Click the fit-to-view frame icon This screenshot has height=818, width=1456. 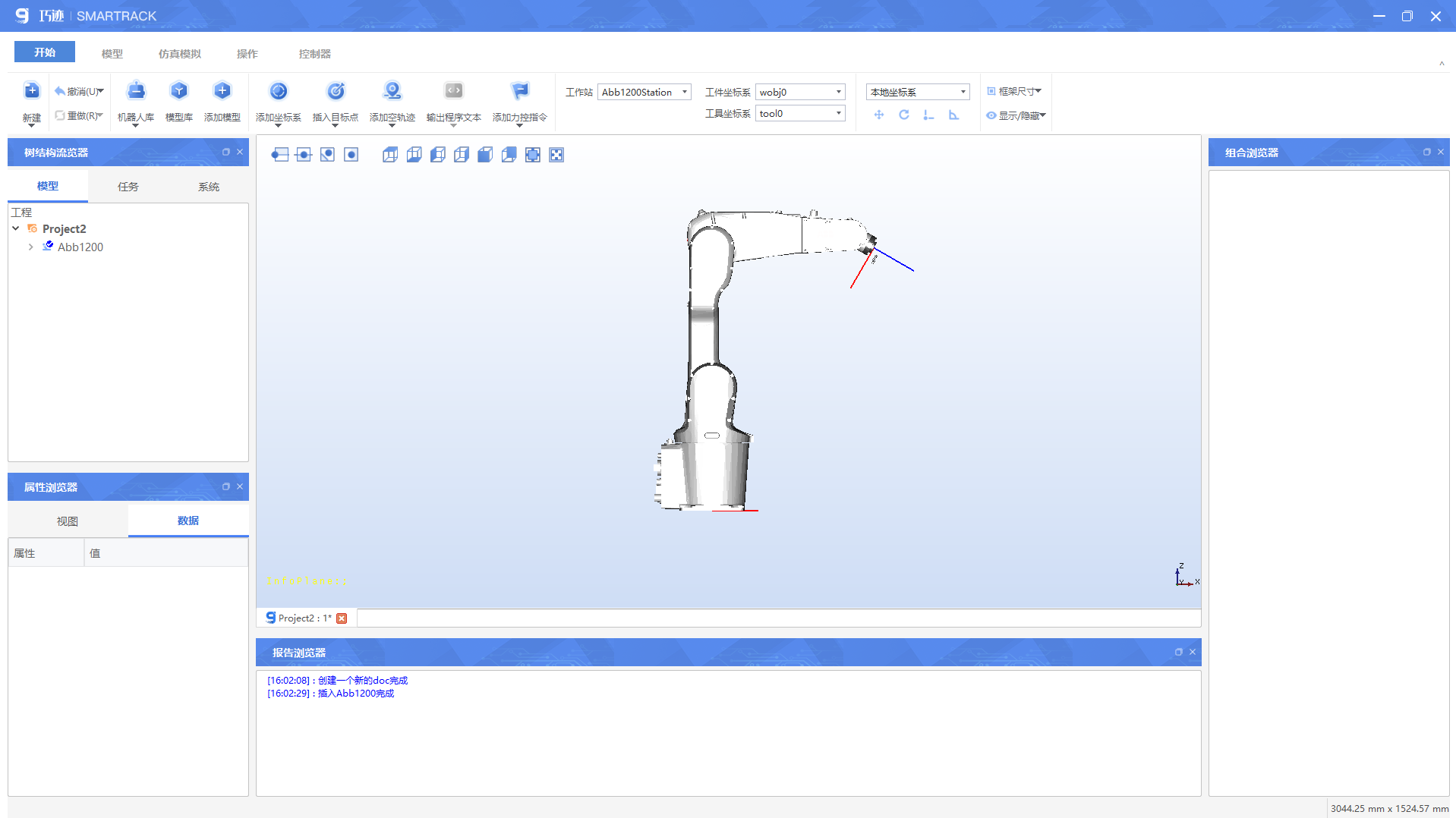533,155
